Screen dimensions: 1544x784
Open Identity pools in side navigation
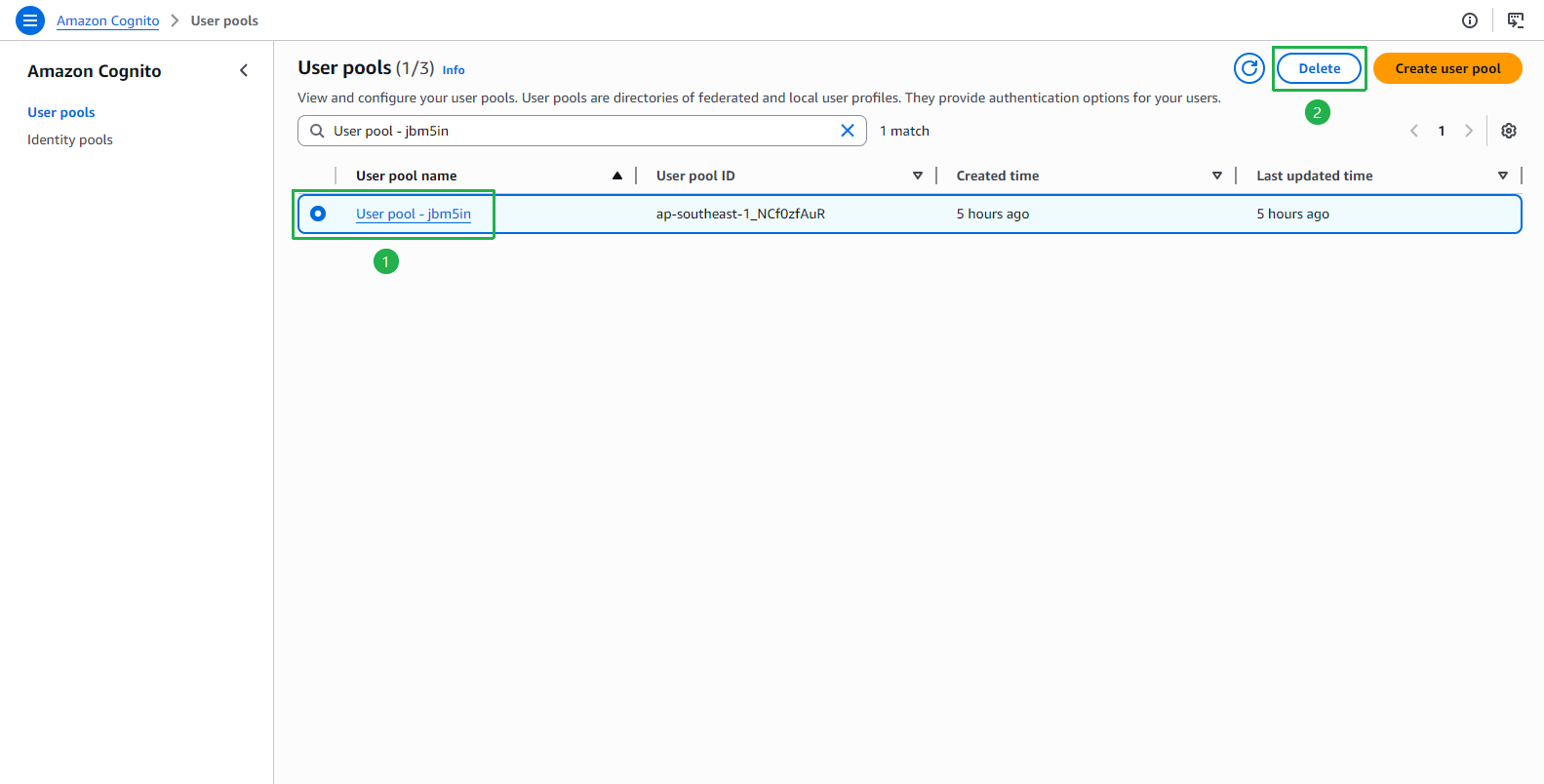tap(70, 139)
